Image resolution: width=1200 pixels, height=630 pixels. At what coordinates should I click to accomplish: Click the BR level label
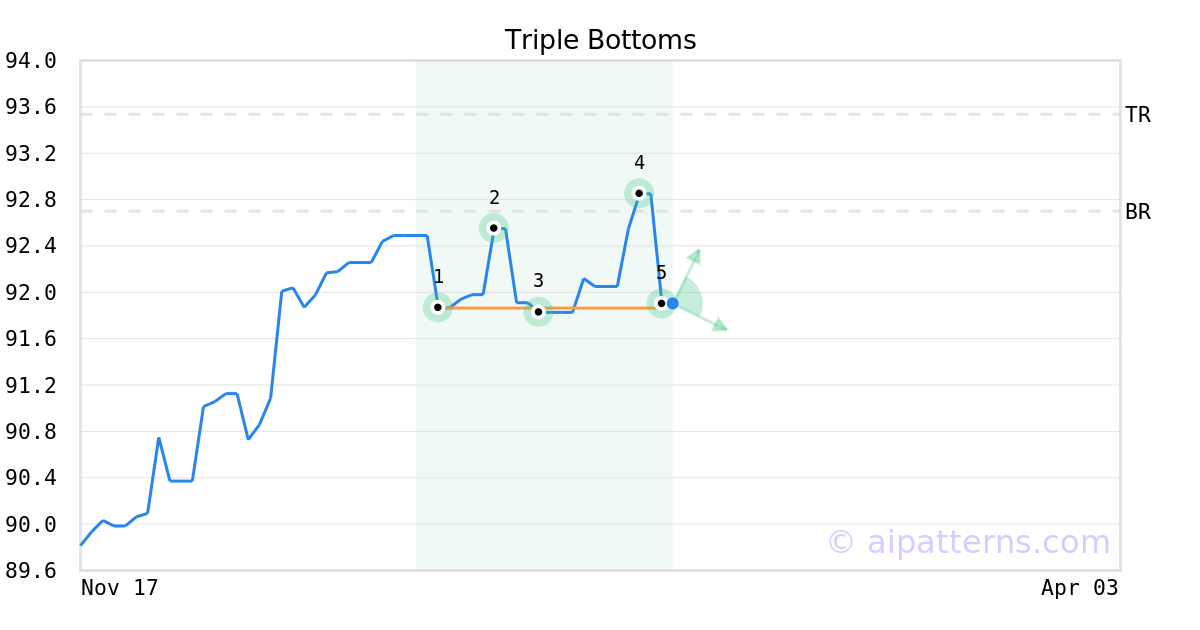pyautogui.click(x=1137, y=212)
